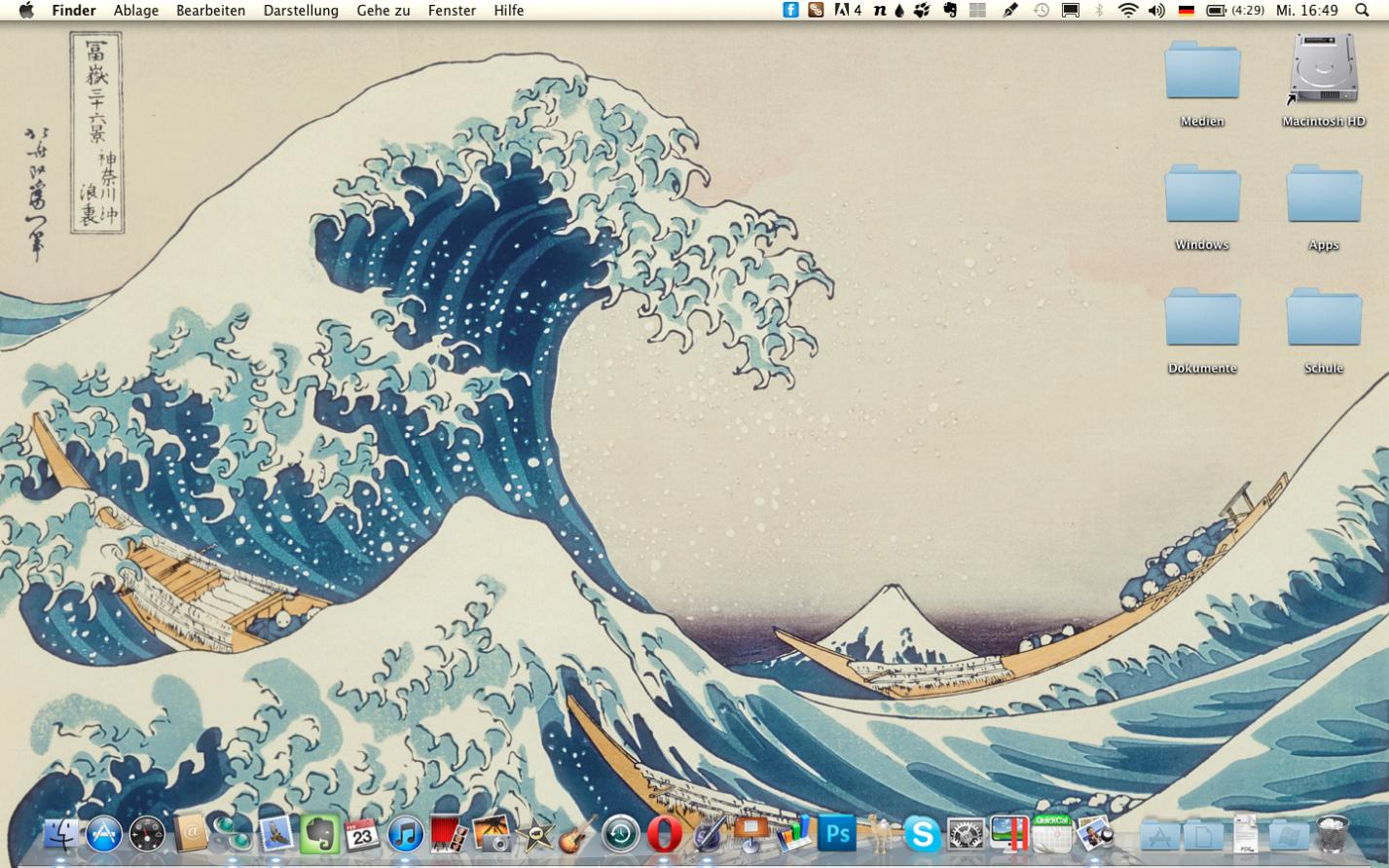Open Evernote from the dock
This screenshot has height=868, width=1389.
319,834
